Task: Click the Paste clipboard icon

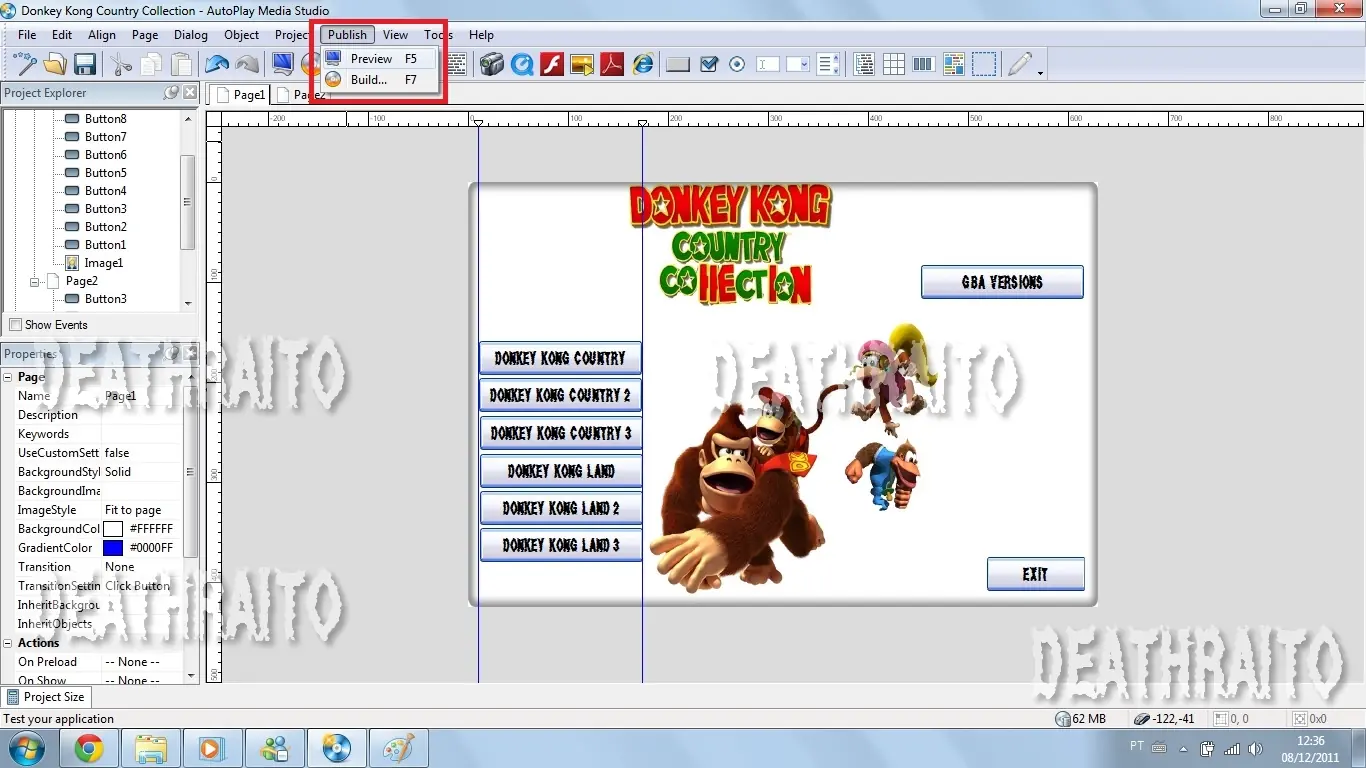Action: point(182,65)
